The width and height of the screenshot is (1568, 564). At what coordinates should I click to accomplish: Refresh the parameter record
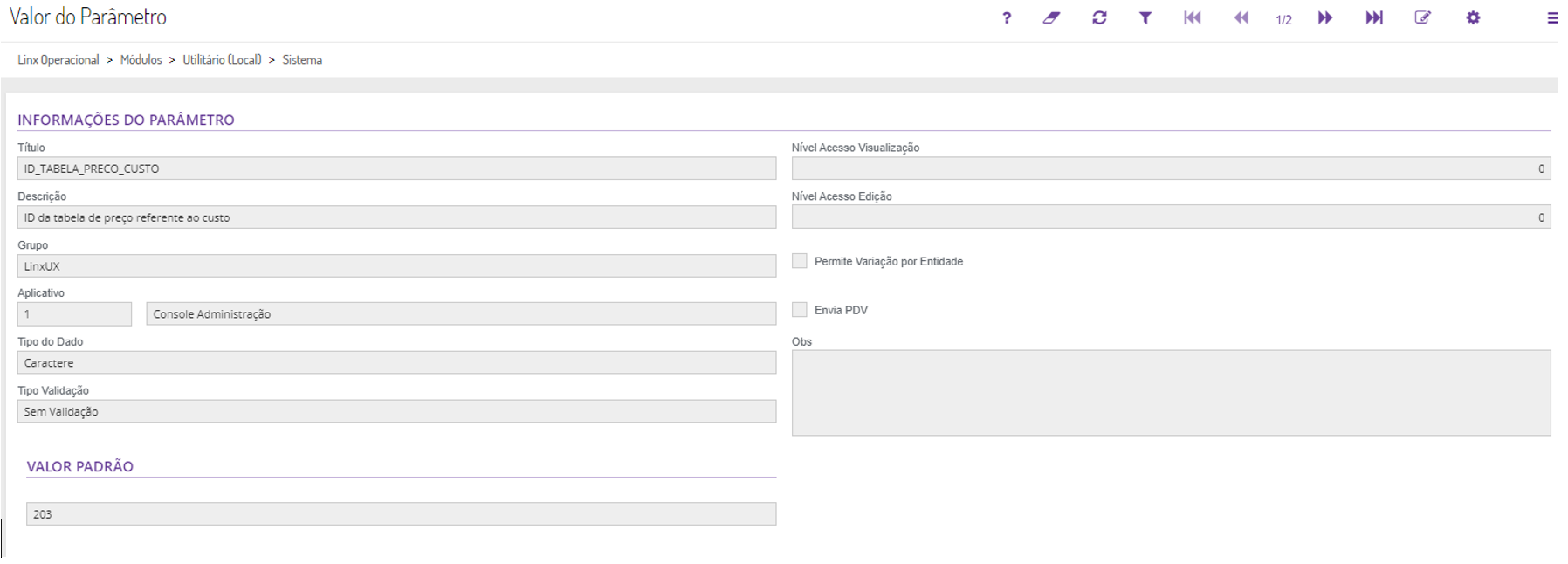(x=1099, y=17)
